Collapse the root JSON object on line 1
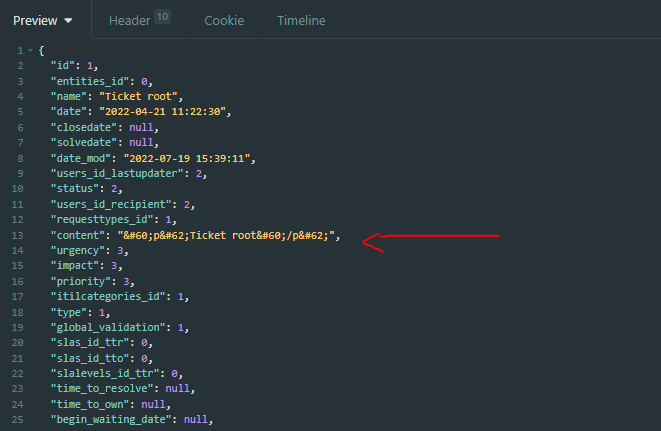Screen dimensions: 661x431 30,51
